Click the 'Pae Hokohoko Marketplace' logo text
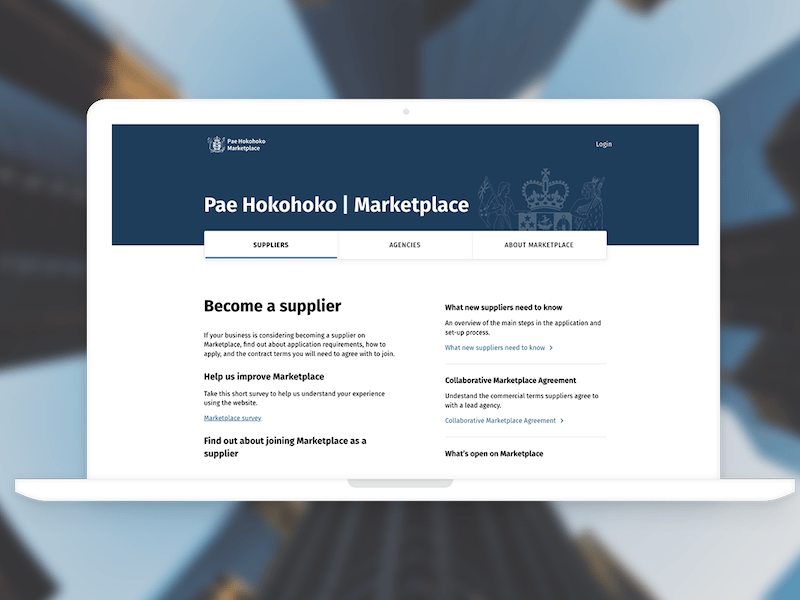Viewport: 800px width, 600px height. [x=246, y=145]
